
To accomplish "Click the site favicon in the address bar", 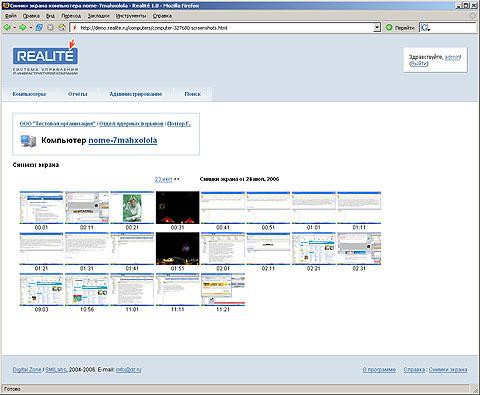I will (x=75, y=28).
